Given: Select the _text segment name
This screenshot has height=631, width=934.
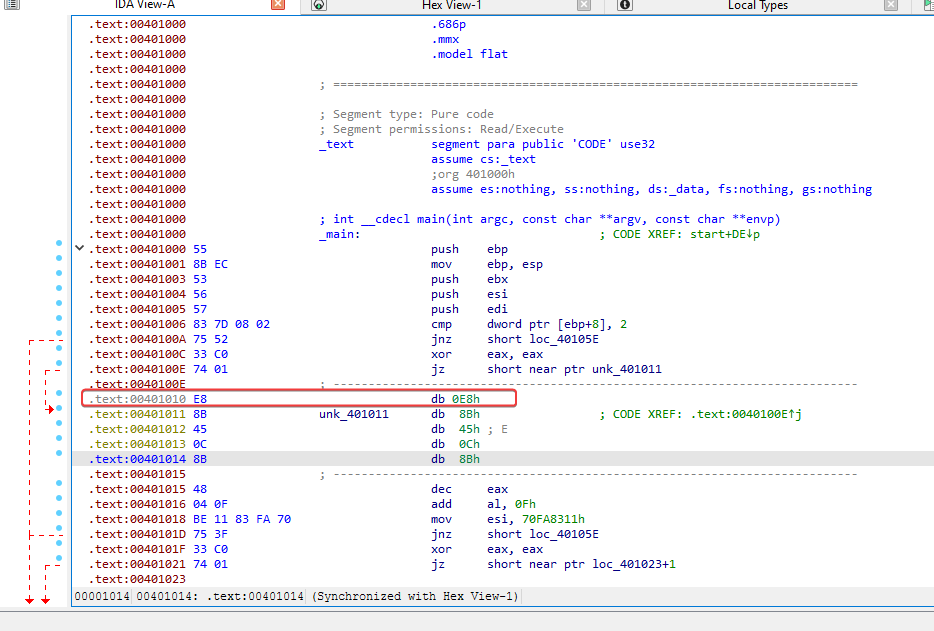Looking at the screenshot, I should pyautogui.click(x=336, y=144).
